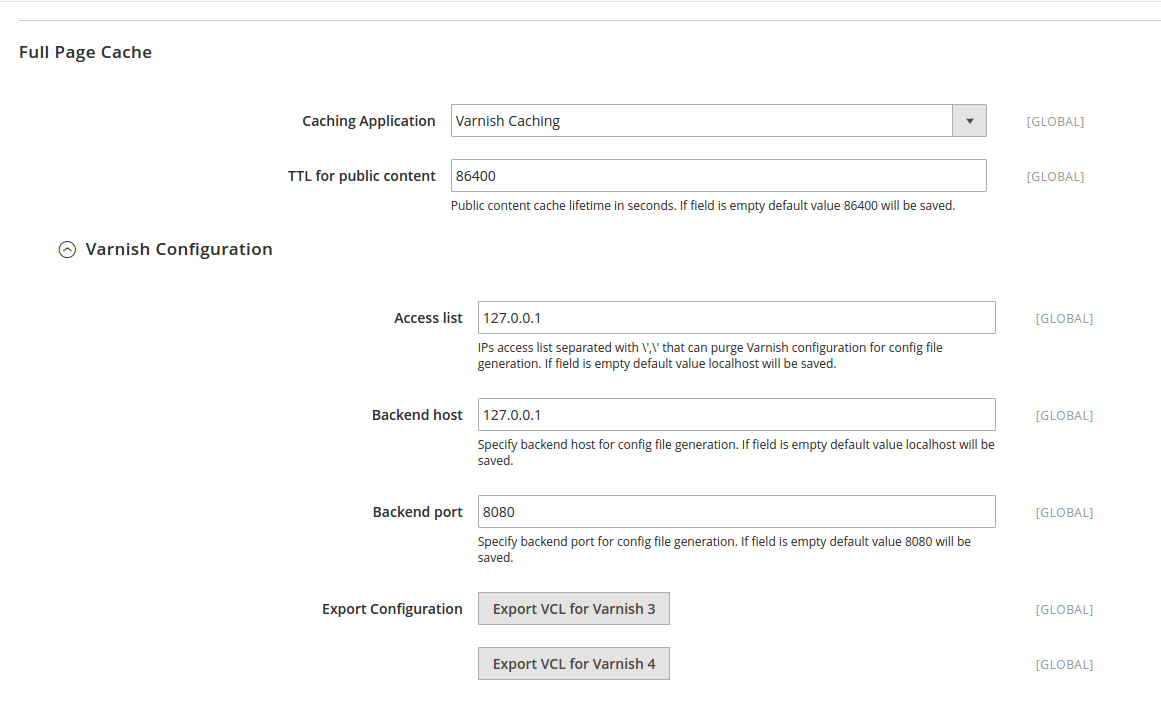The height and width of the screenshot is (707, 1161).
Task: Open the Caching Application dropdown arrow
Action: pyautogui.click(x=969, y=121)
